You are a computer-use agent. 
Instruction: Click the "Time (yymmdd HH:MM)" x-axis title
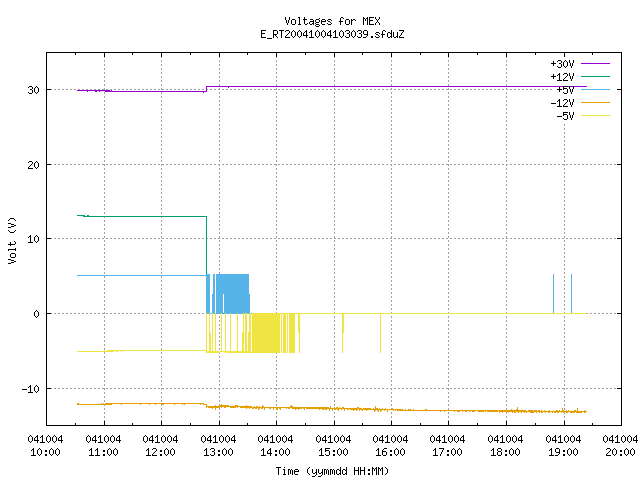[332, 471]
